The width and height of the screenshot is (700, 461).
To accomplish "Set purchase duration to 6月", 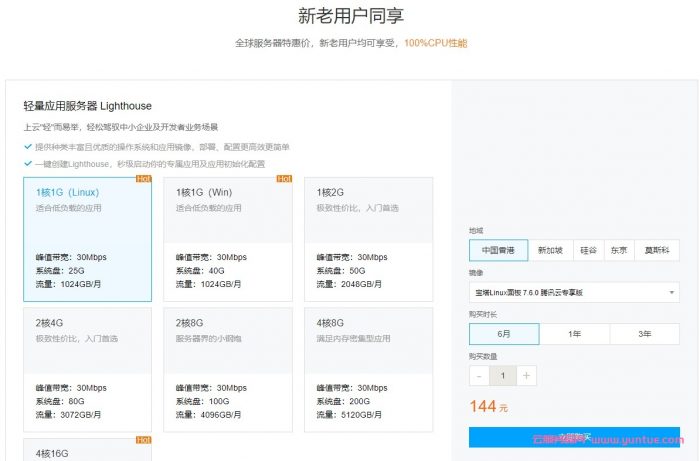I will click(504, 334).
